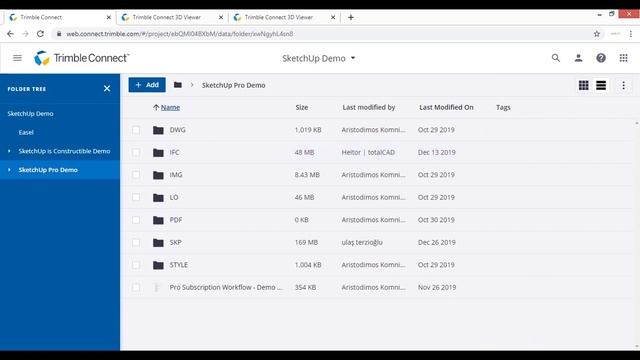The height and width of the screenshot is (360, 640).
Task: Click the Size column header
Action: pyautogui.click(x=302, y=107)
